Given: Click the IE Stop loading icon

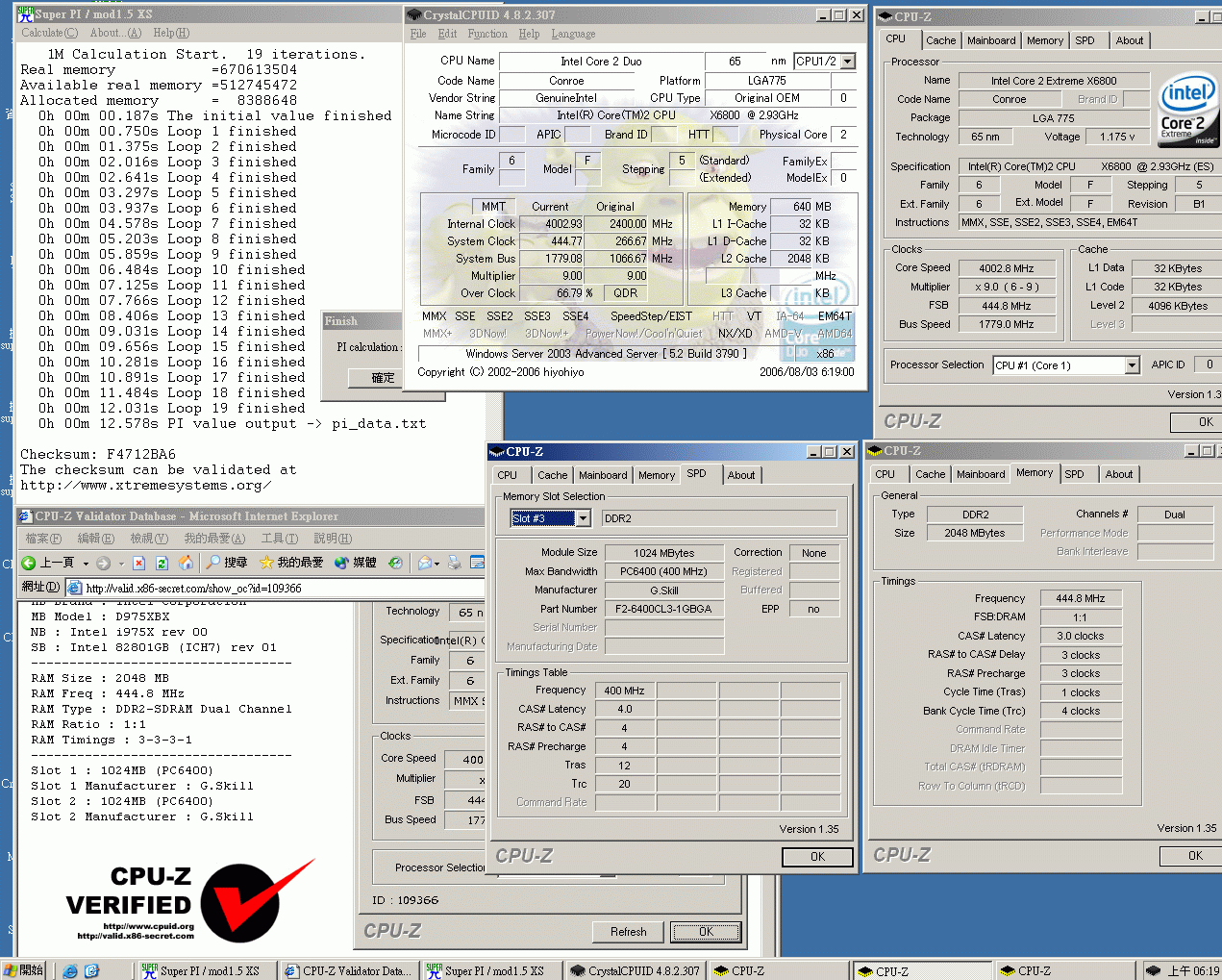Looking at the screenshot, I should coord(138,563).
